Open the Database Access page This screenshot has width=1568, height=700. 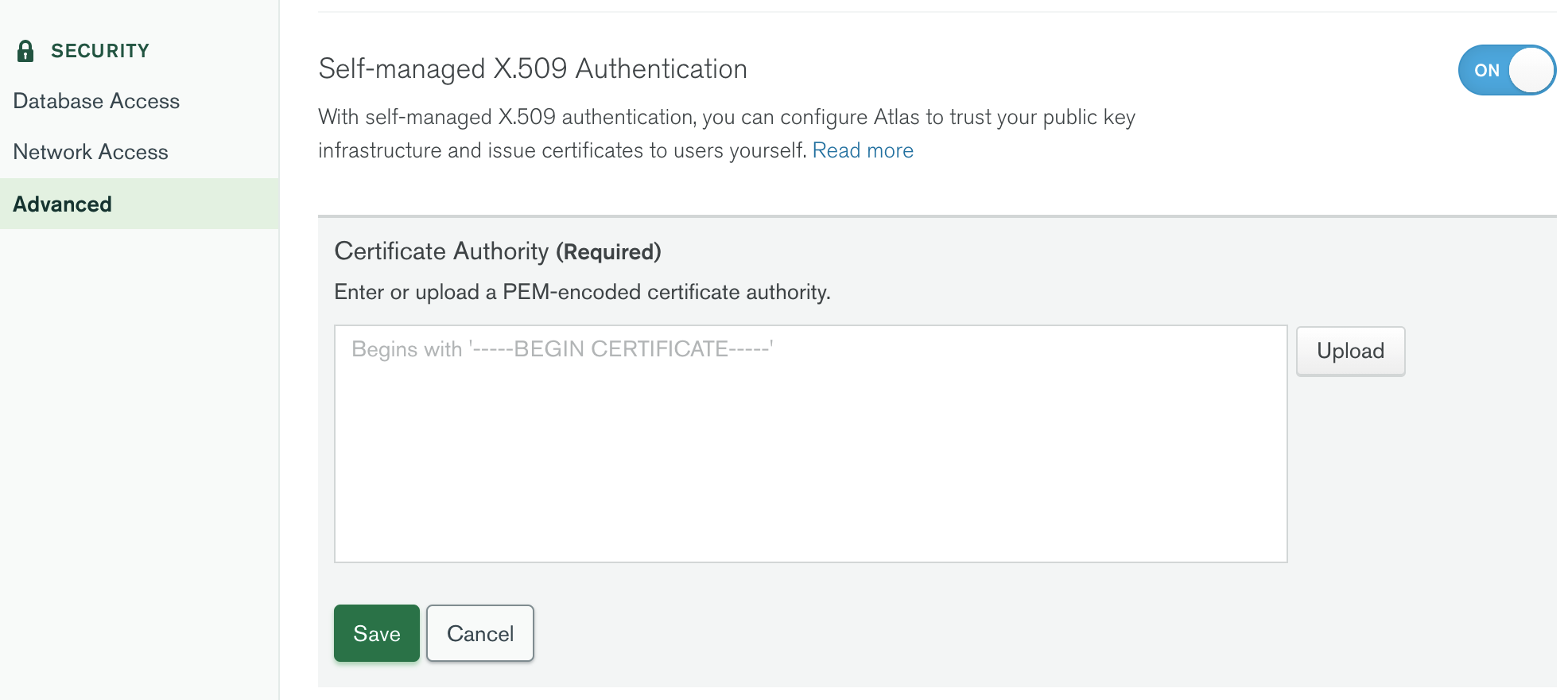pos(96,101)
